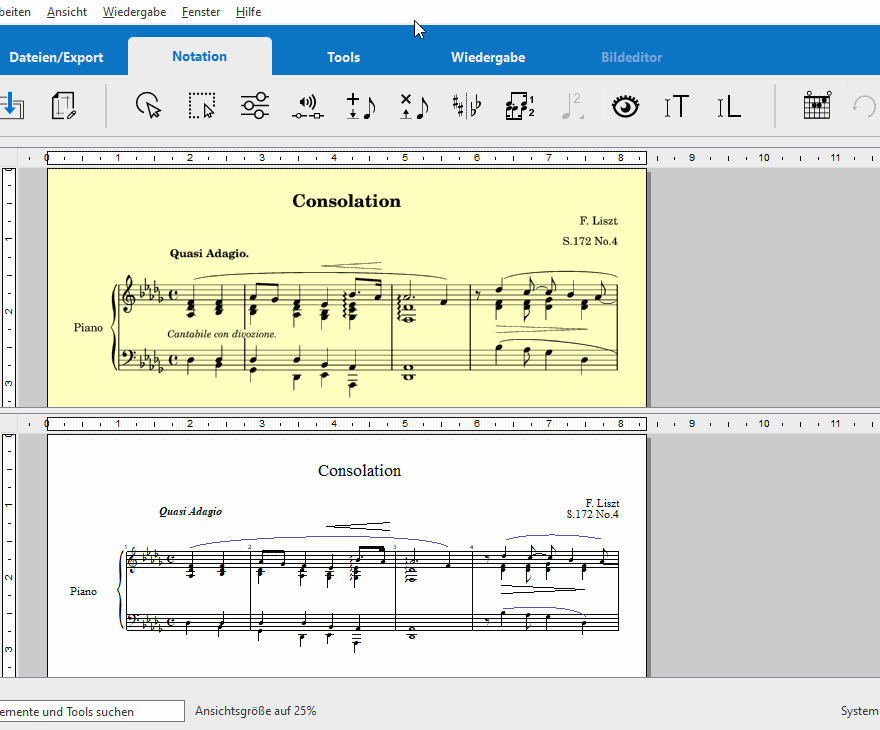Open the accidentals sharp/flat tool

pos(466,106)
